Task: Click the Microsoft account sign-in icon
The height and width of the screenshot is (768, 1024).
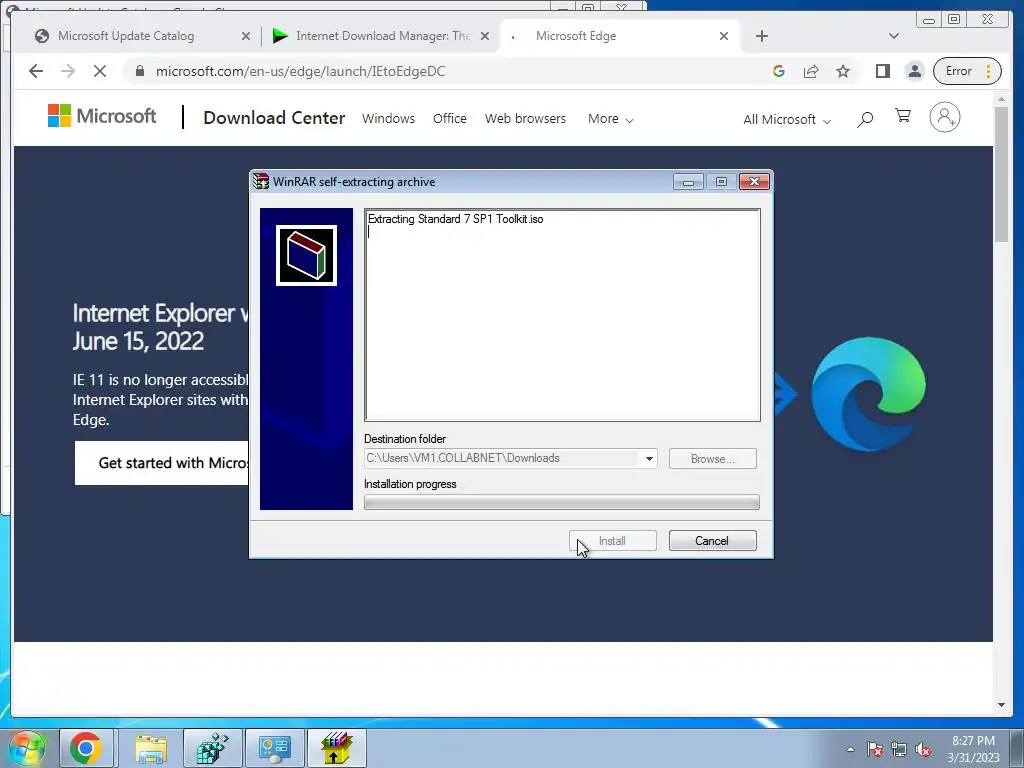Action: tap(944, 118)
